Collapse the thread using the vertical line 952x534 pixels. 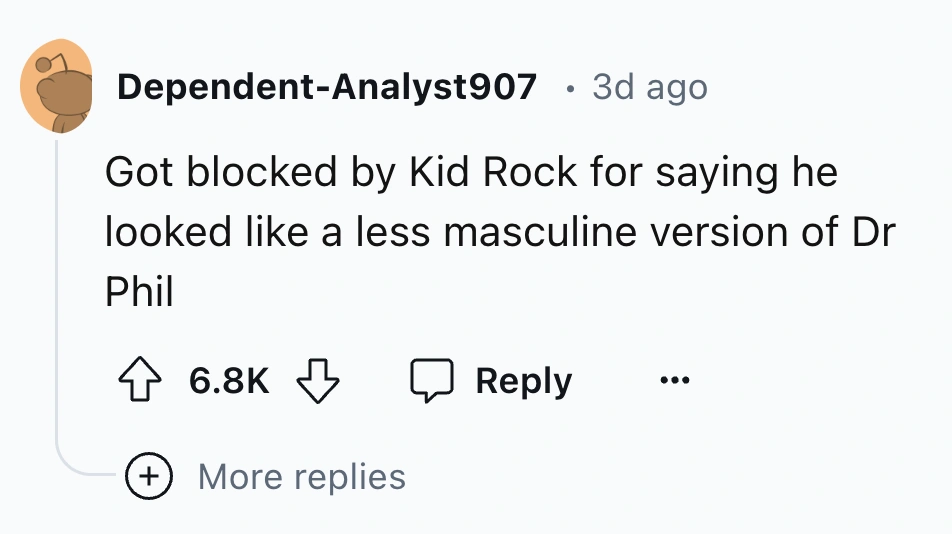[x=57, y=300]
